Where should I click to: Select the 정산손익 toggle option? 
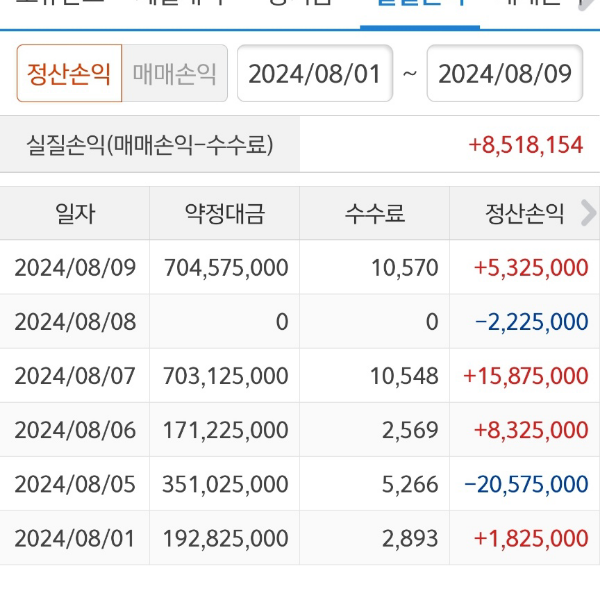pos(69,74)
